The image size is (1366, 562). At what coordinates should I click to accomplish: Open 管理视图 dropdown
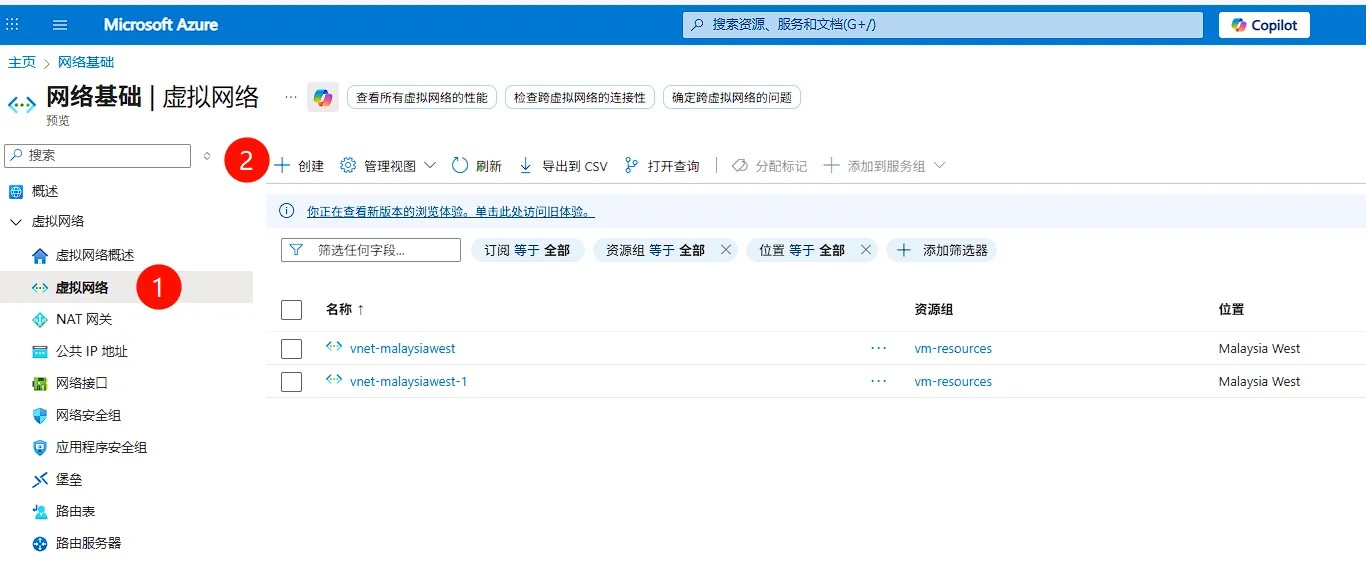coord(388,166)
